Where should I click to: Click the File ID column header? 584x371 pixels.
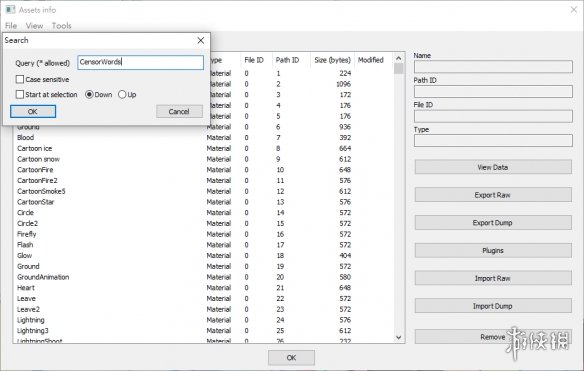coord(254,60)
